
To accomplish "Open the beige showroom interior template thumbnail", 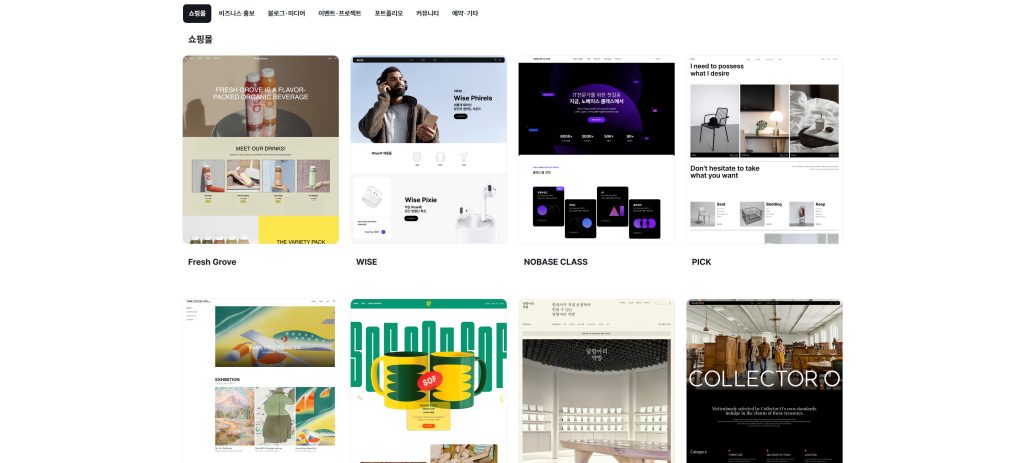I will tap(596, 381).
